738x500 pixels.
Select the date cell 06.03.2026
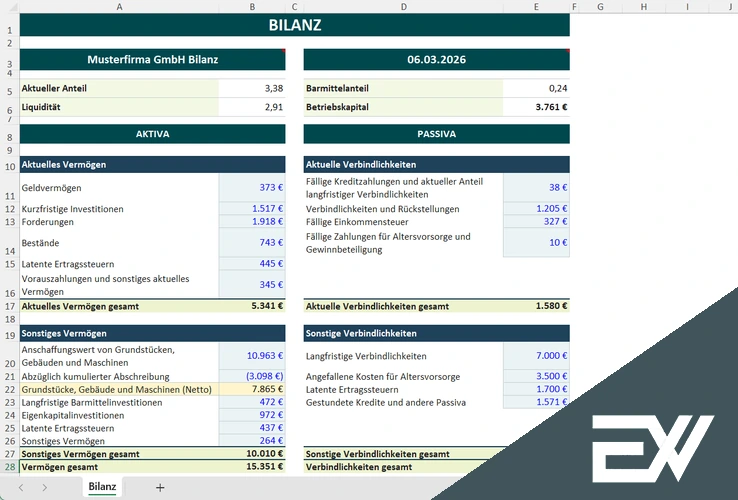(436, 59)
